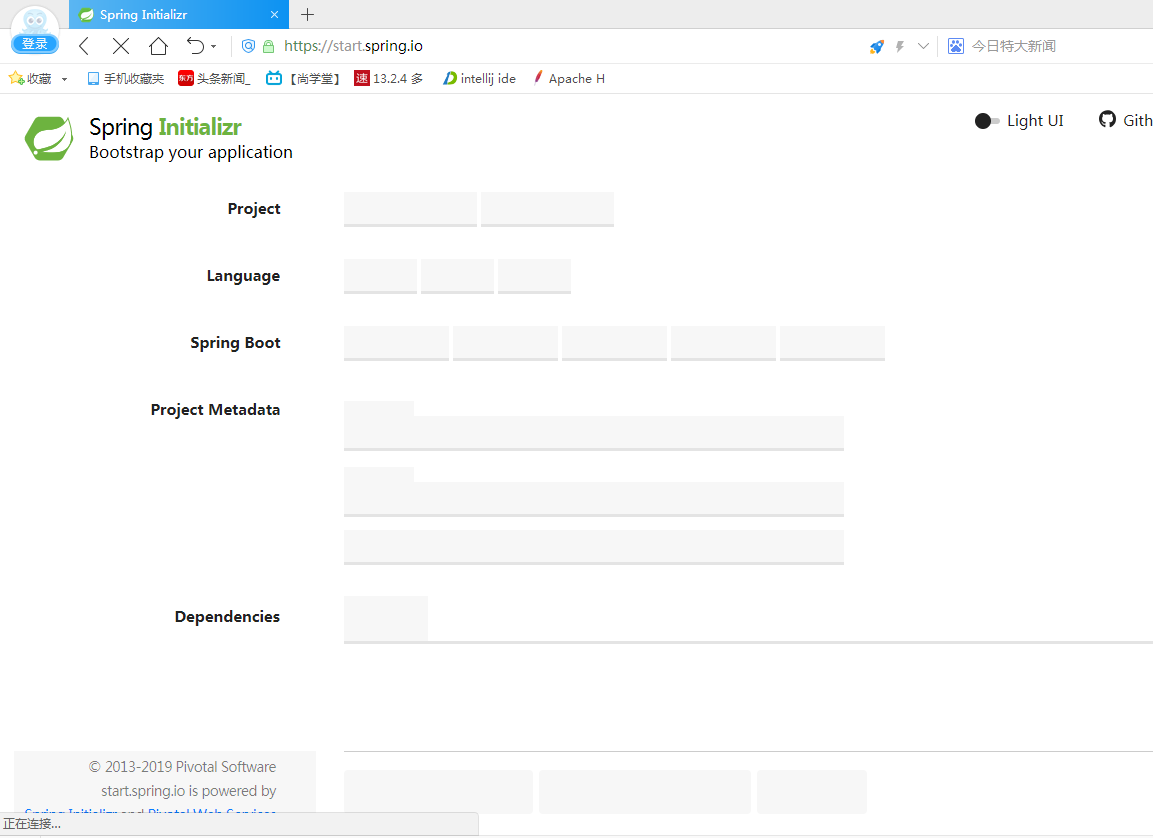This screenshot has width=1153, height=838.
Task: Click the Spring Boot section label
Action: (x=235, y=343)
